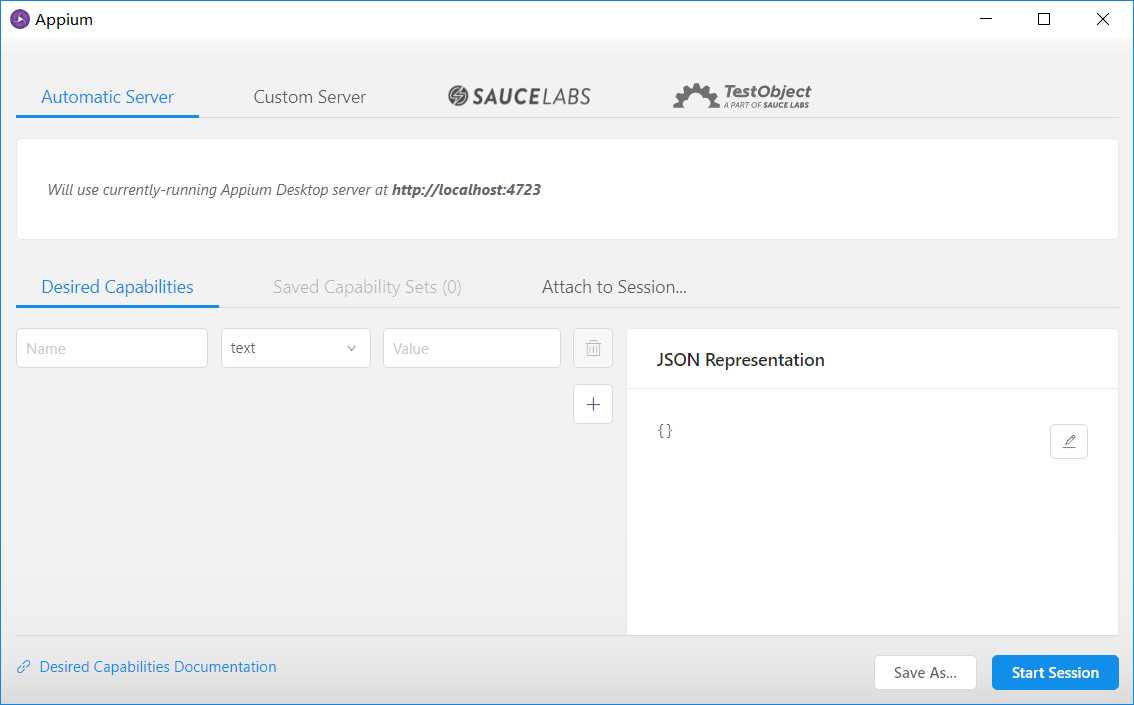Delete capability row with trash icon
This screenshot has width=1134, height=705.
point(593,348)
